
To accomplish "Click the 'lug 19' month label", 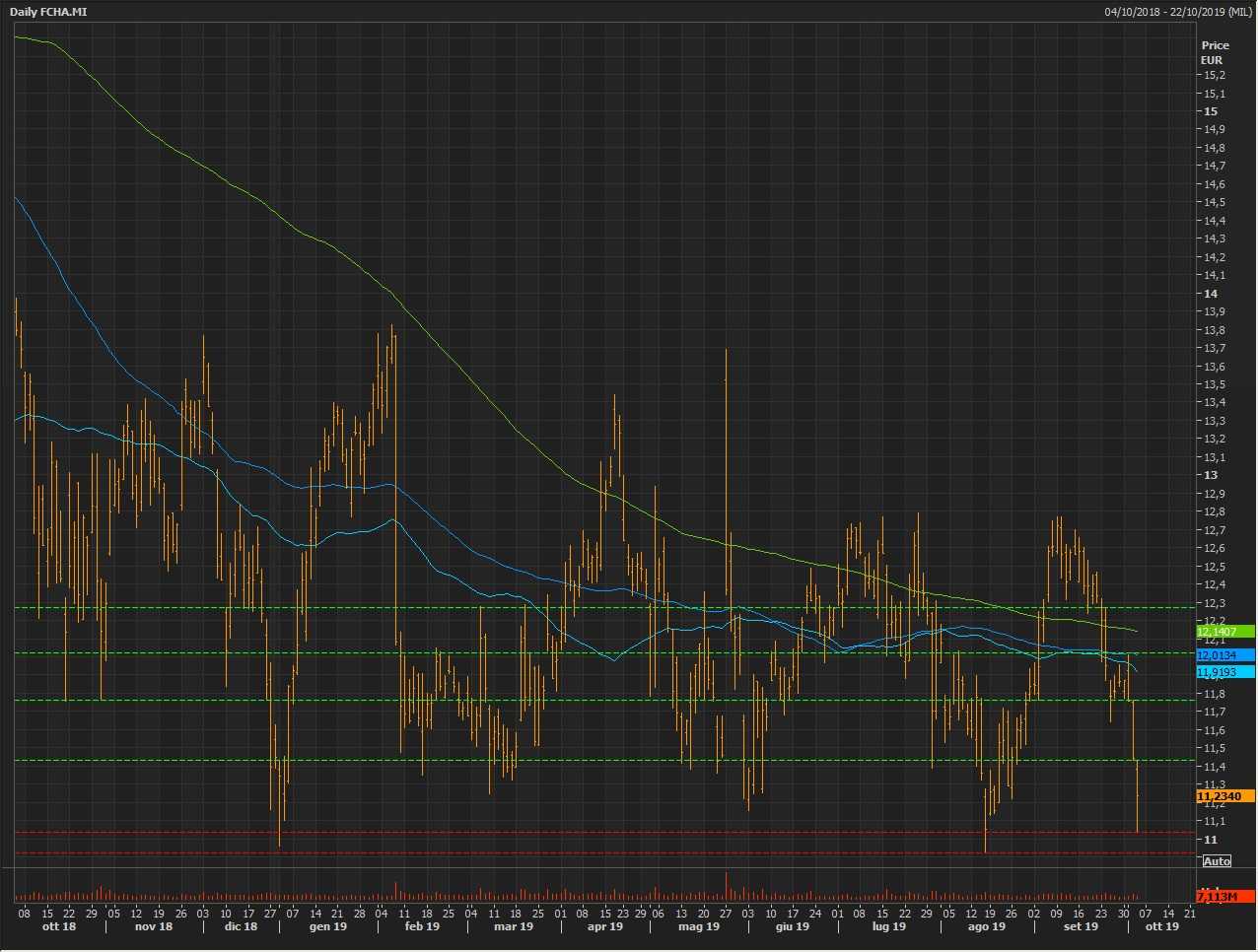I will tap(888, 926).
